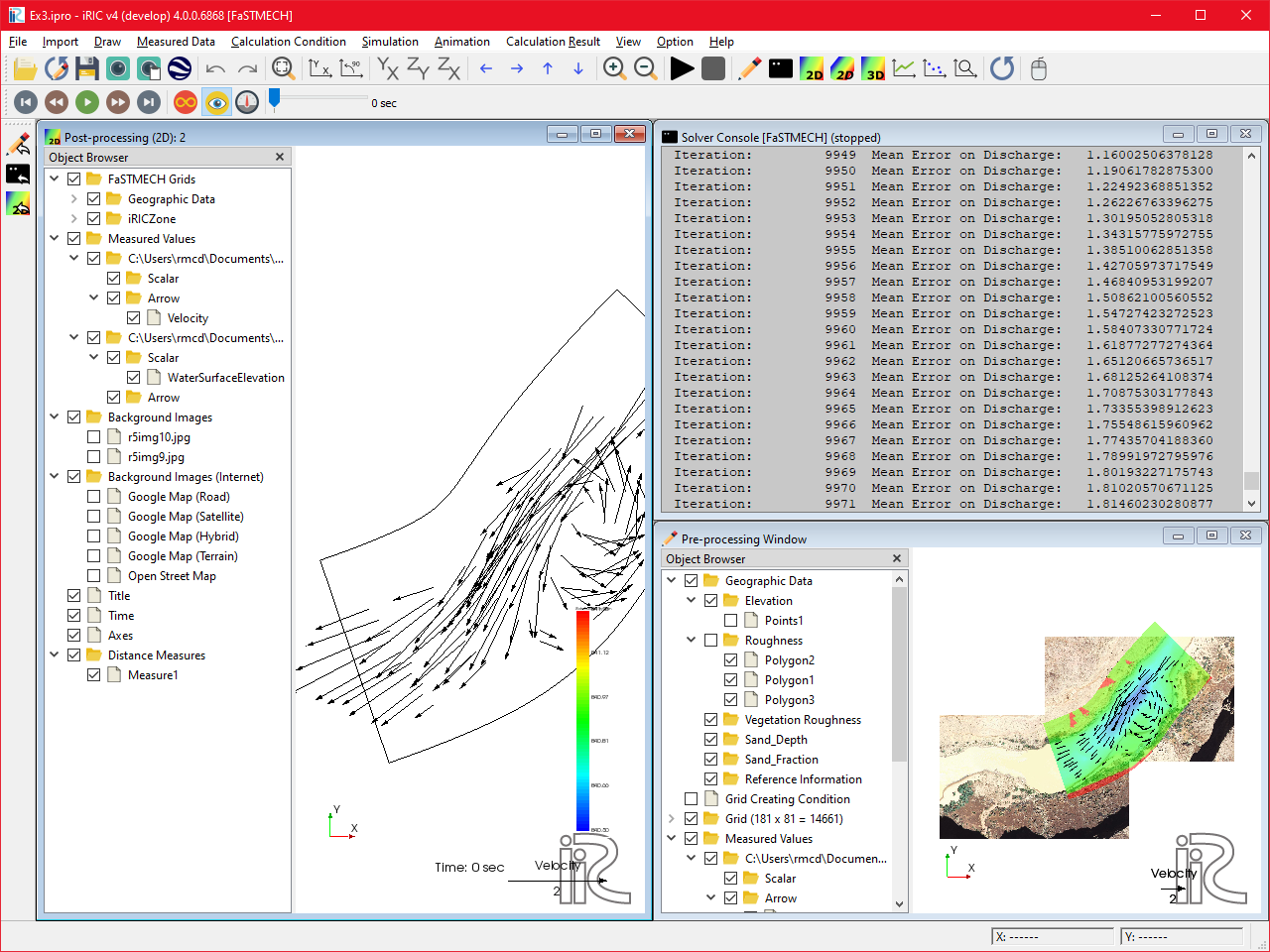
Task: Click the Fit view icon
Action: tap(283, 68)
